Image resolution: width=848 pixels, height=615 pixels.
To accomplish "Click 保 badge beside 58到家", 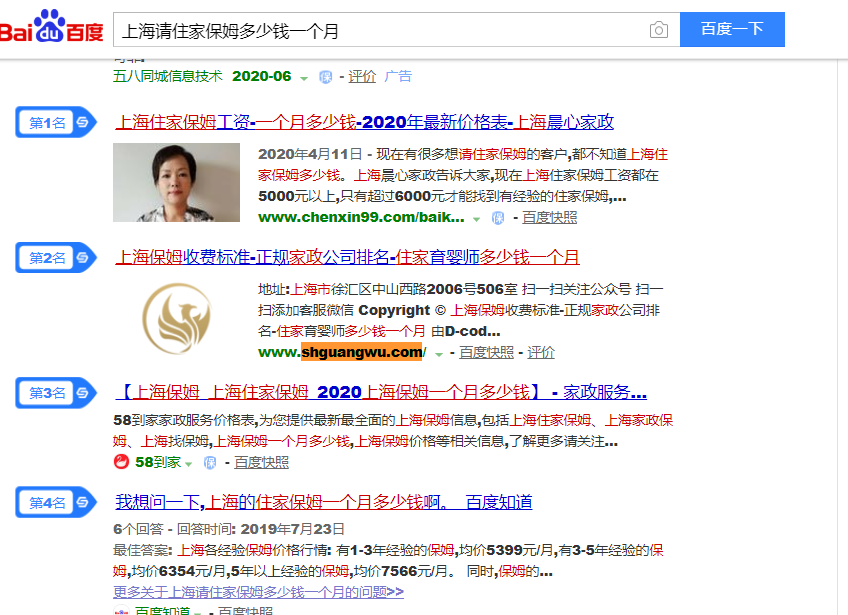I will (210, 462).
